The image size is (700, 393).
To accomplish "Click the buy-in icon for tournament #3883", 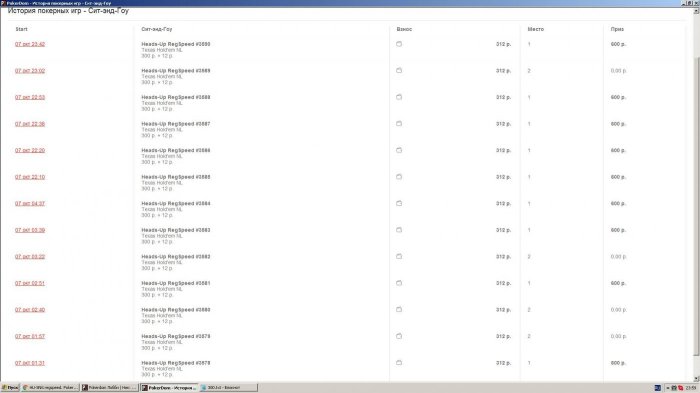I will tap(399, 230).
